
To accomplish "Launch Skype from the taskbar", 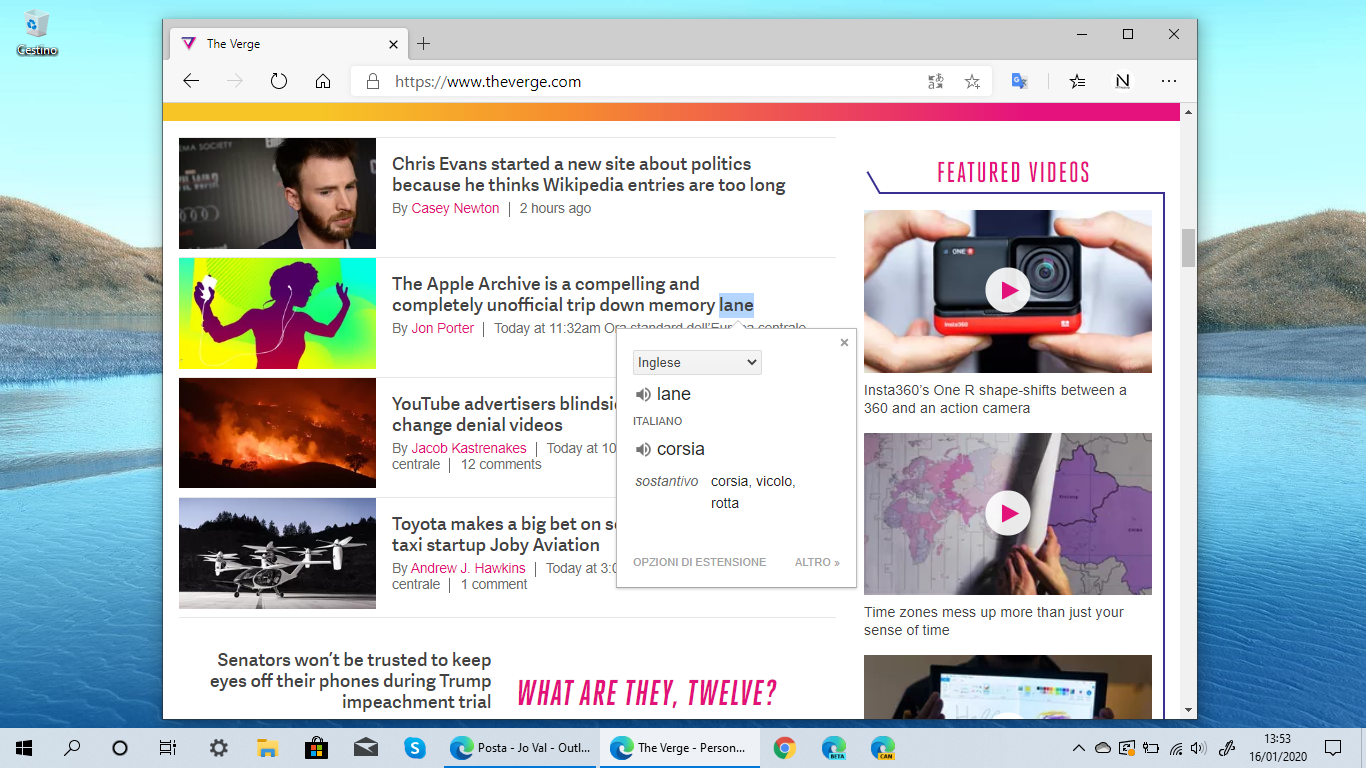I will [x=414, y=747].
